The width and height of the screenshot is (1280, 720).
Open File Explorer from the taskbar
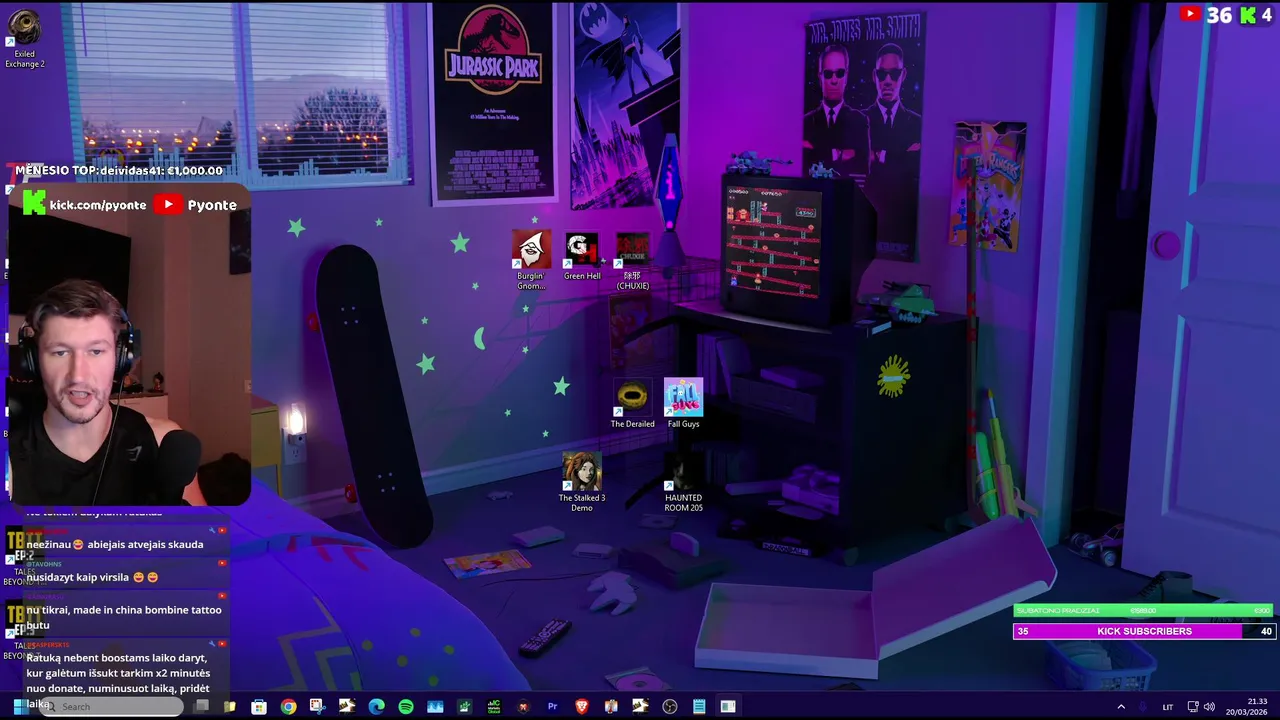pyautogui.click(x=229, y=706)
